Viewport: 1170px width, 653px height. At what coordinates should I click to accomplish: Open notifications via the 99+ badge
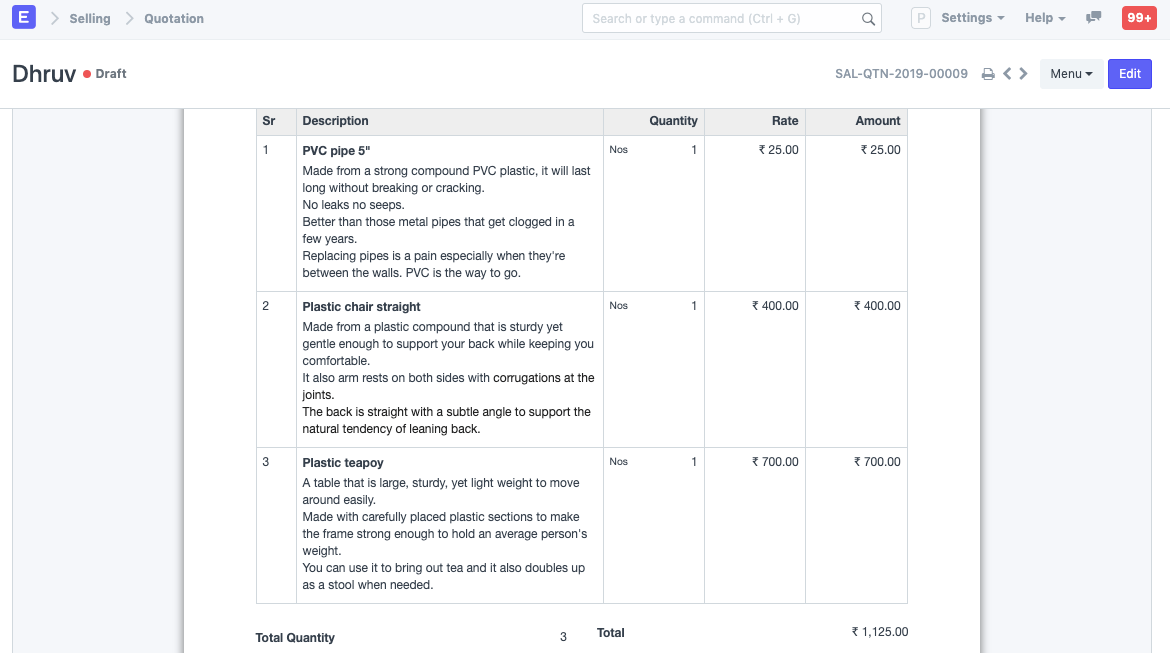1139,17
